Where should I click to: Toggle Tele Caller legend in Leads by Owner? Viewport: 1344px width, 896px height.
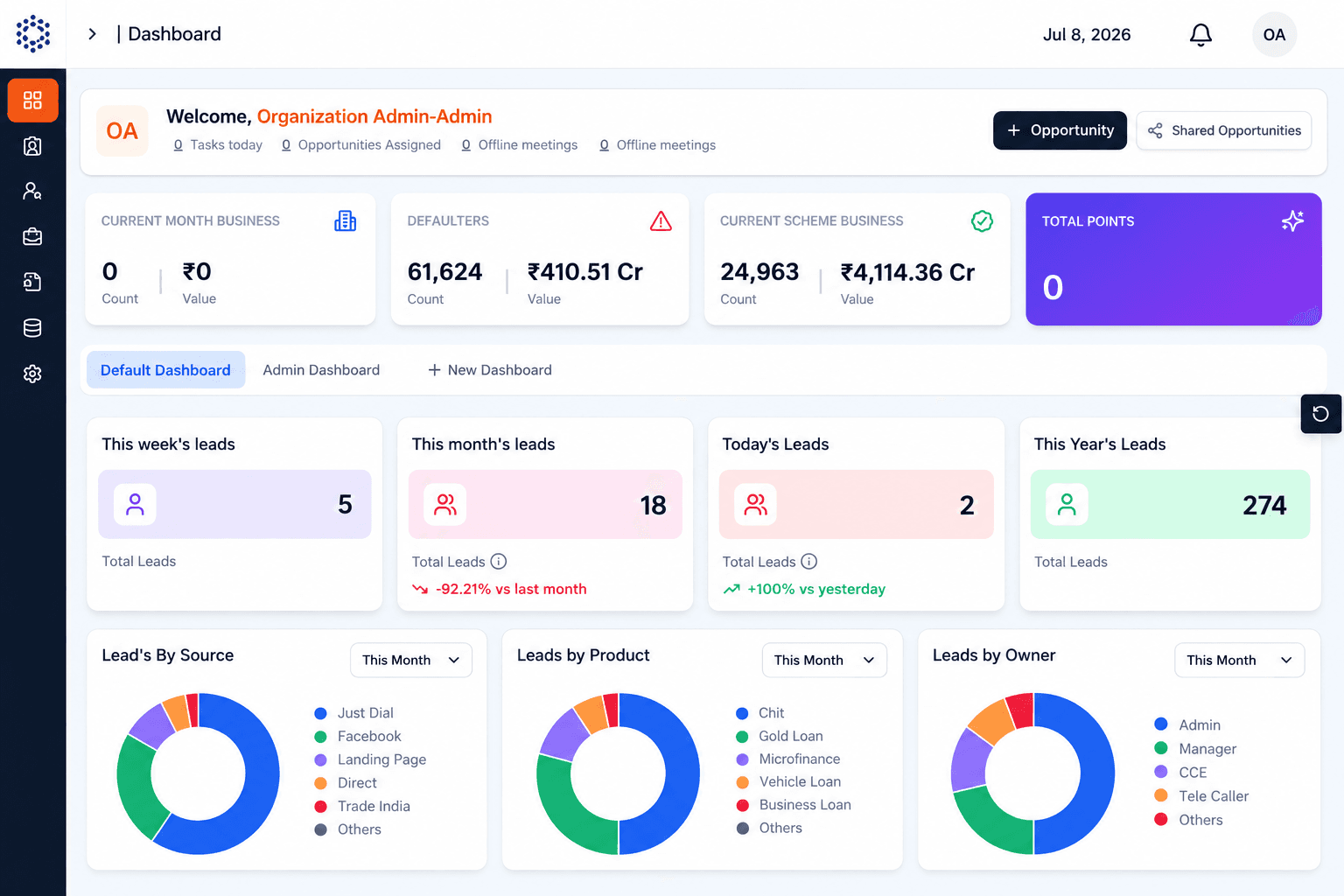pyautogui.click(x=1201, y=796)
